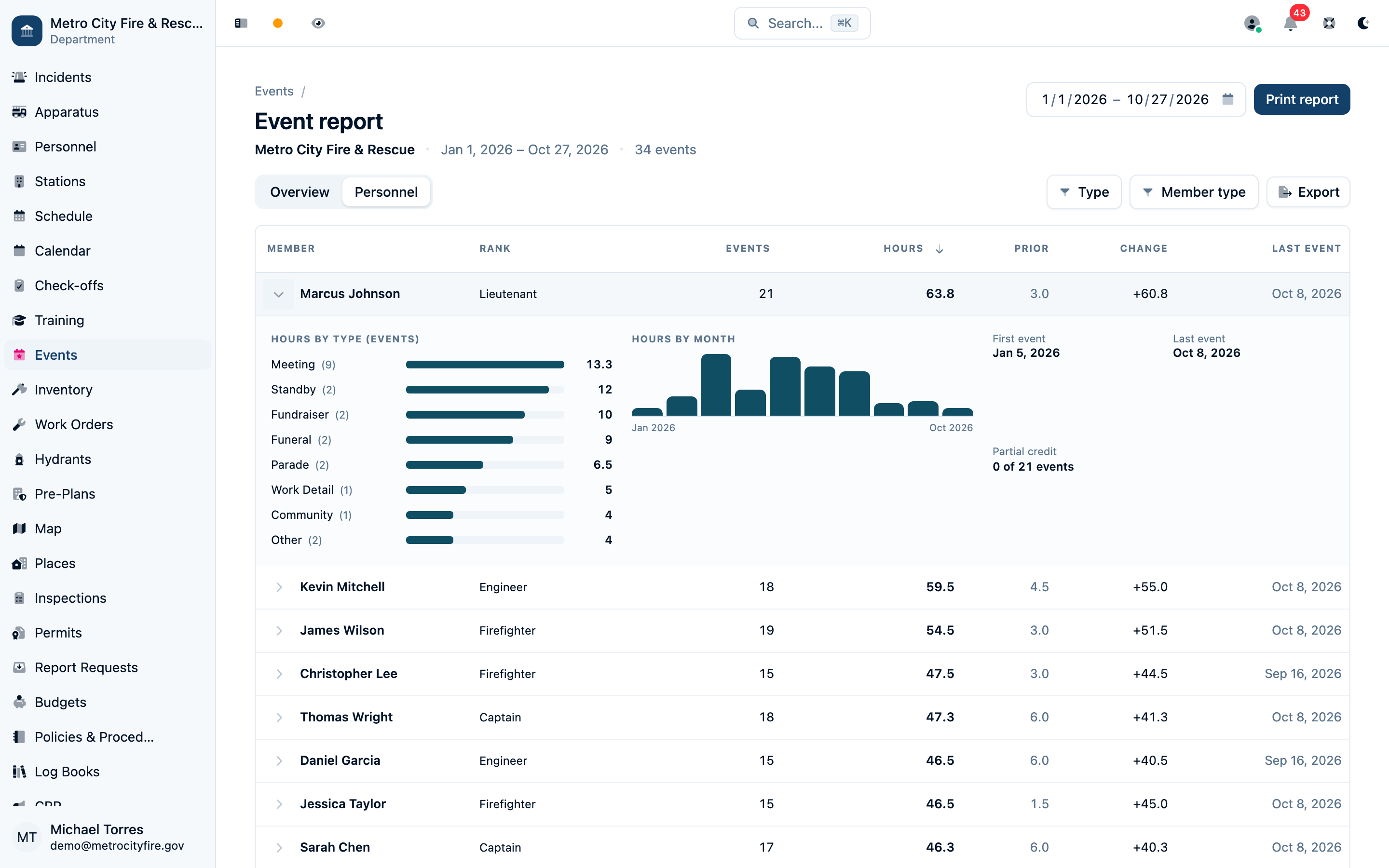Screen dimensions: 1389x868
Task: Expand Christopher Lee's row details
Action: [278, 673]
